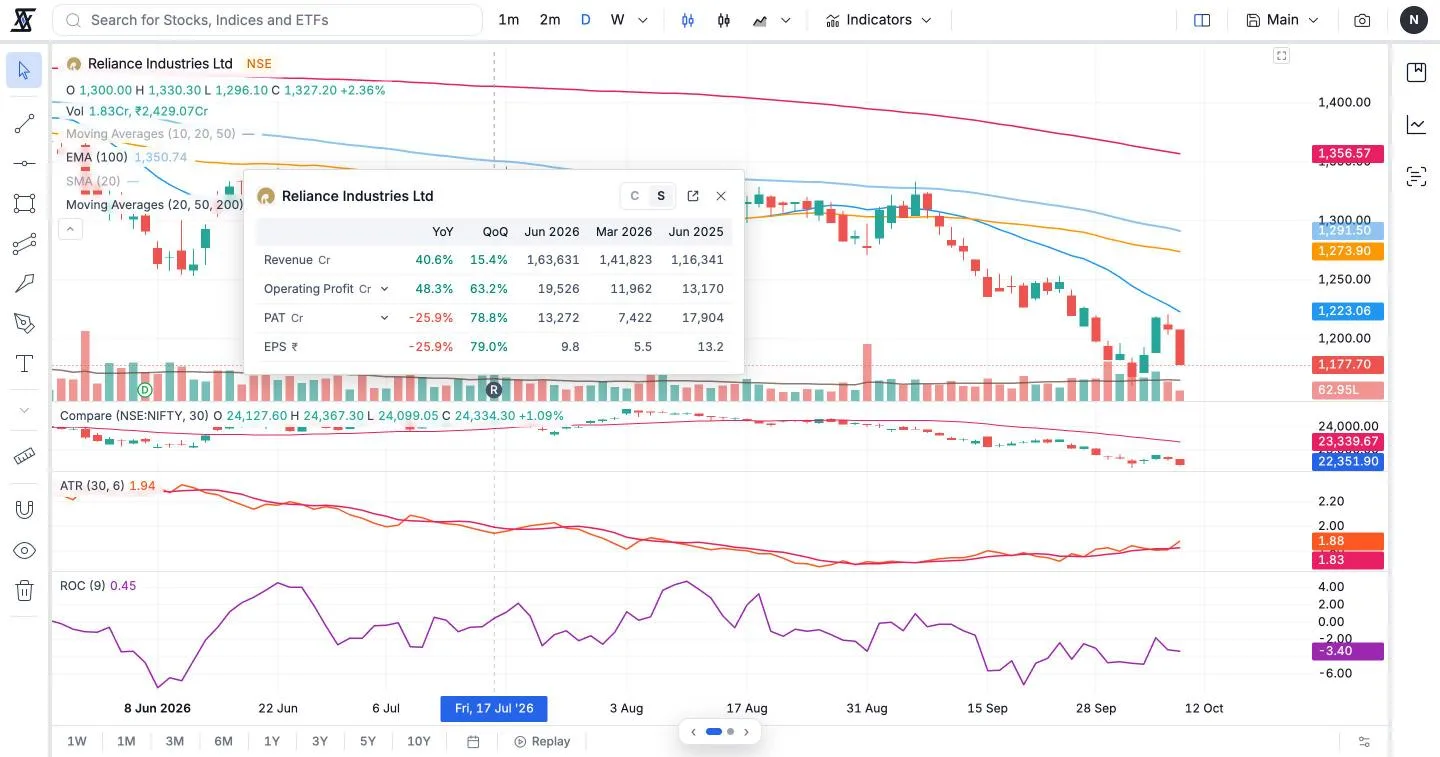Open the calendar date picker
Image resolution: width=1440 pixels, height=757 pixels.
tap(473, 741)
